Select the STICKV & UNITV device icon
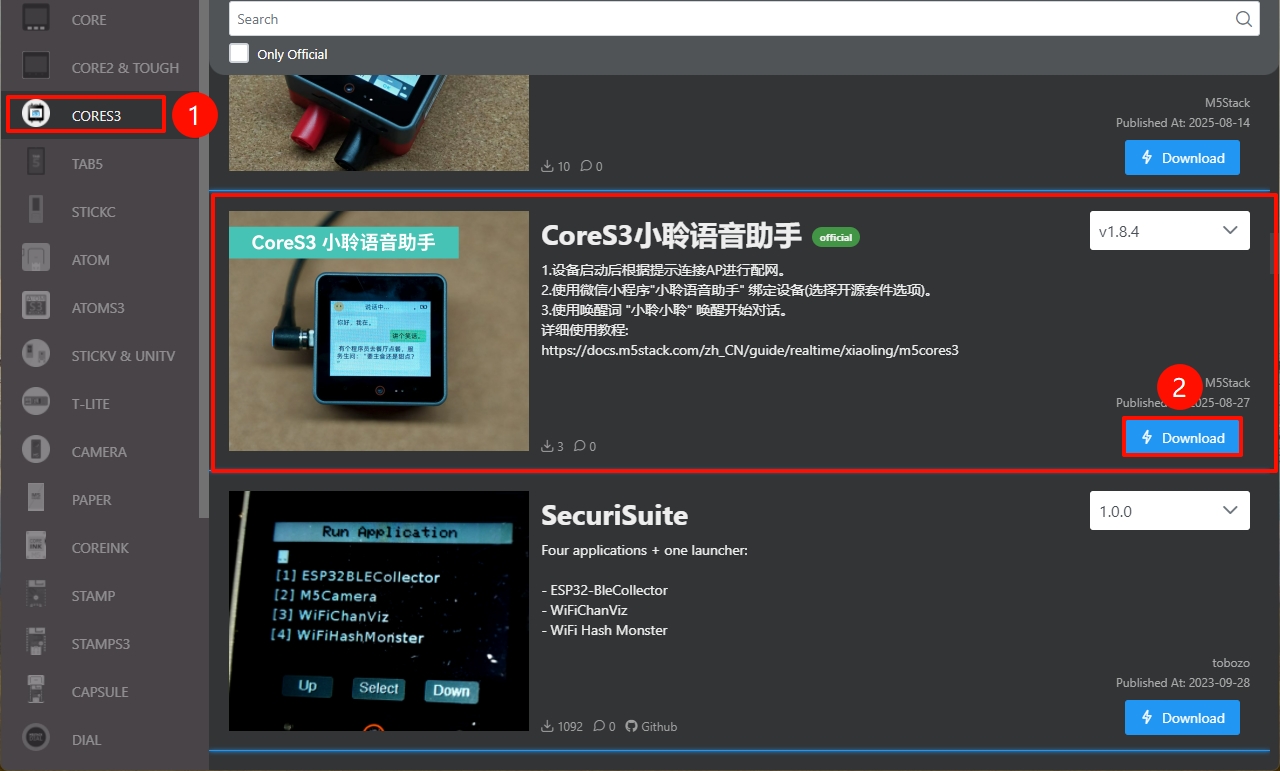This screenshot has width=1280, height=771. [36, 355]
